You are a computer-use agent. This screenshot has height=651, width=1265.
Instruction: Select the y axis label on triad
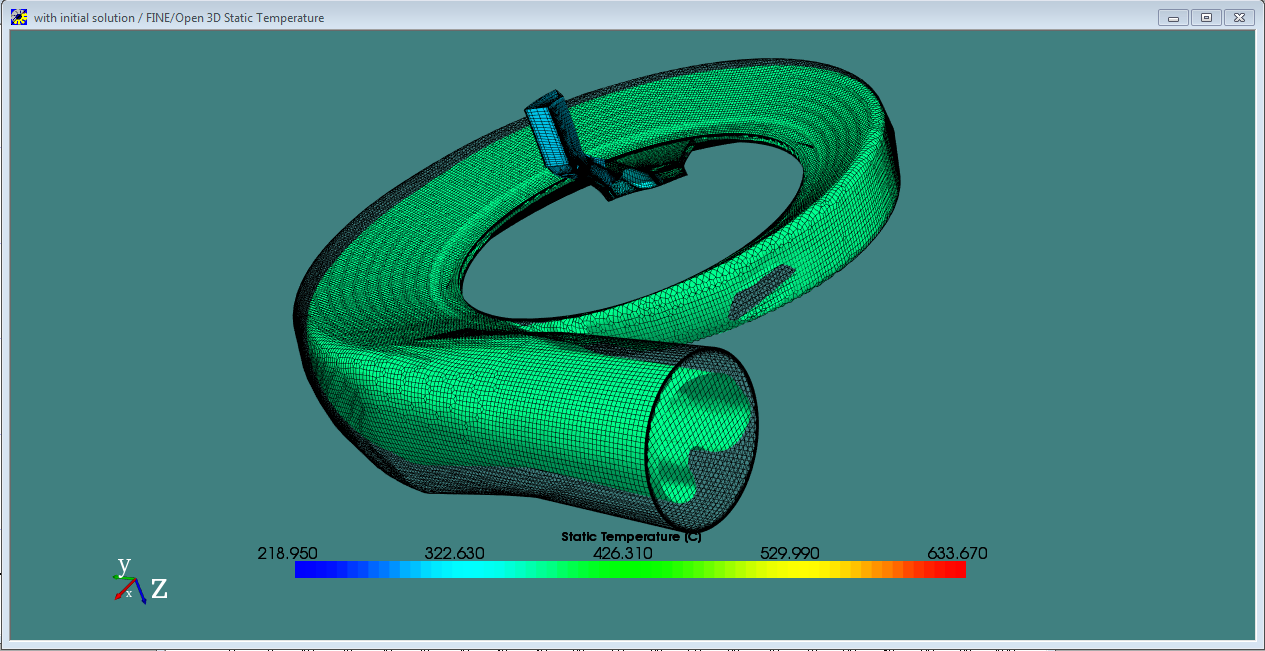124,564
